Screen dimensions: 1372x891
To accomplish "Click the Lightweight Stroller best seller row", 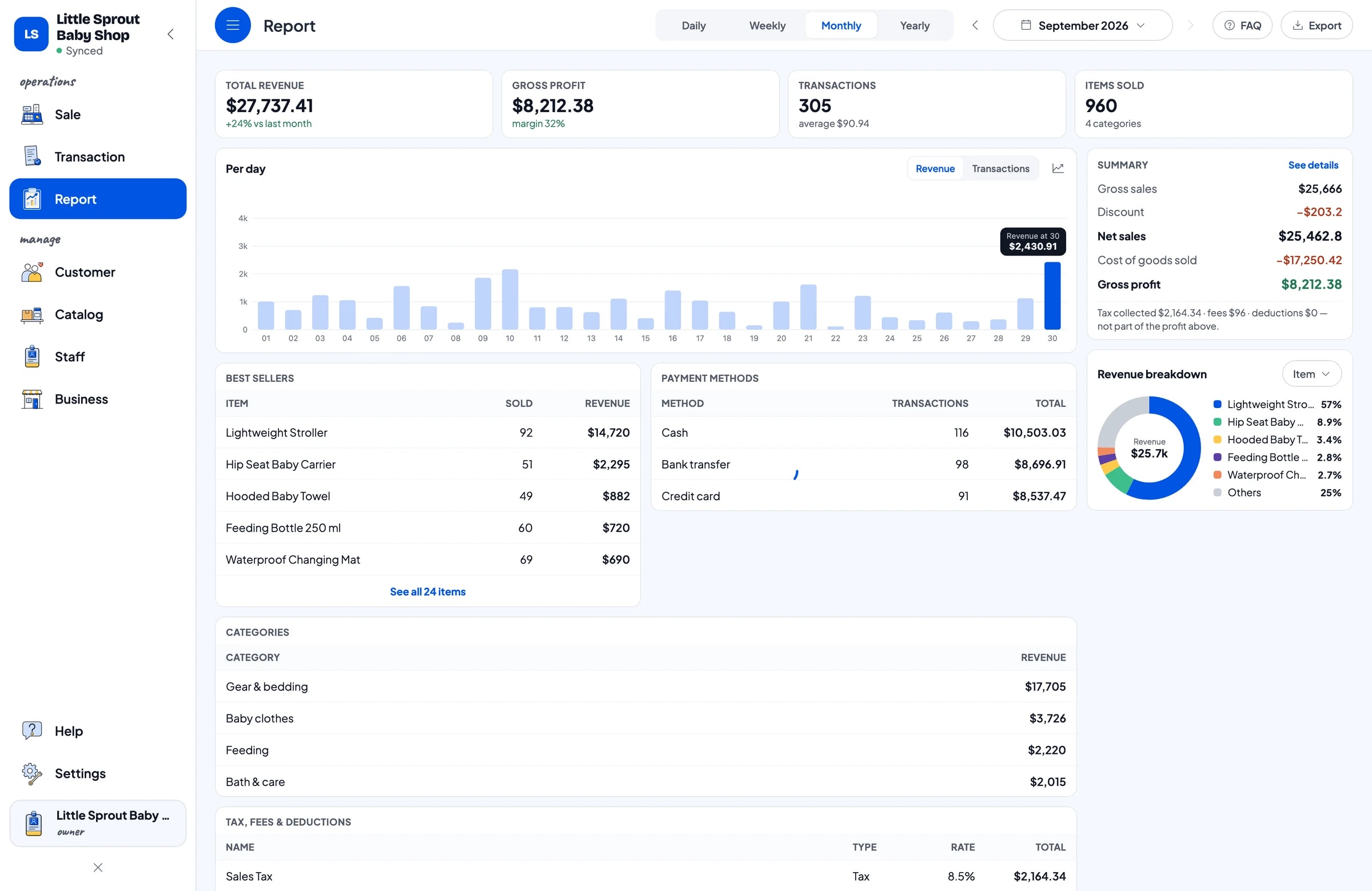I will (428, 432).
